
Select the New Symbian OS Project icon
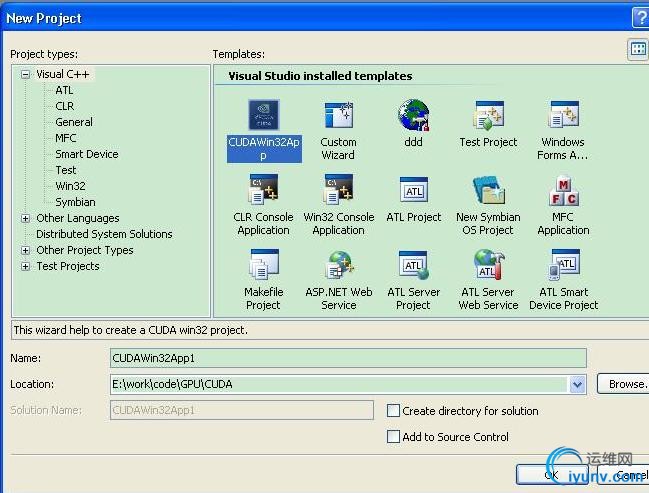click(489, 190)
